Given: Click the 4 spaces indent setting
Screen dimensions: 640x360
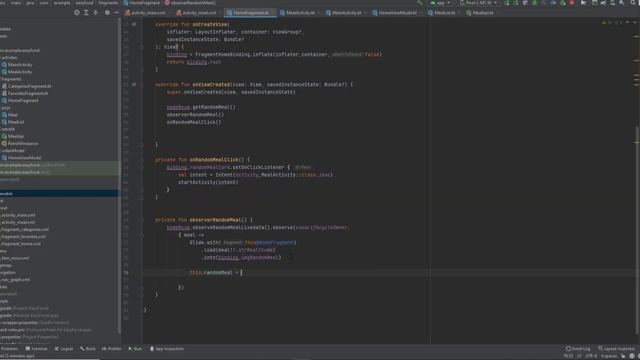Looking at the screenshot, I should coord(609,356).
